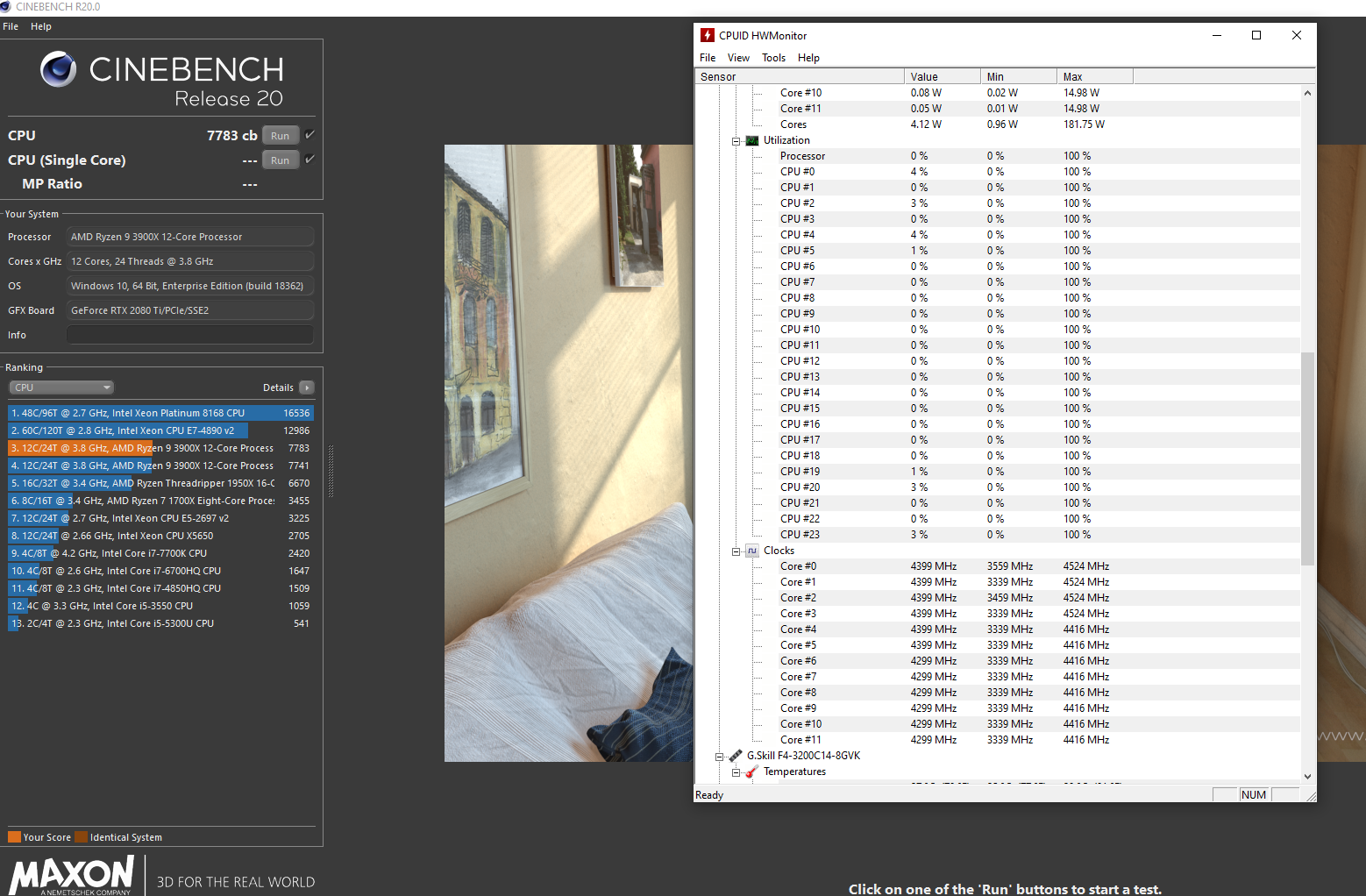The height and width of the screenshot is (896, 1366).
Task: Click the Cinebench title bar app icon
Action: (6, 6)
